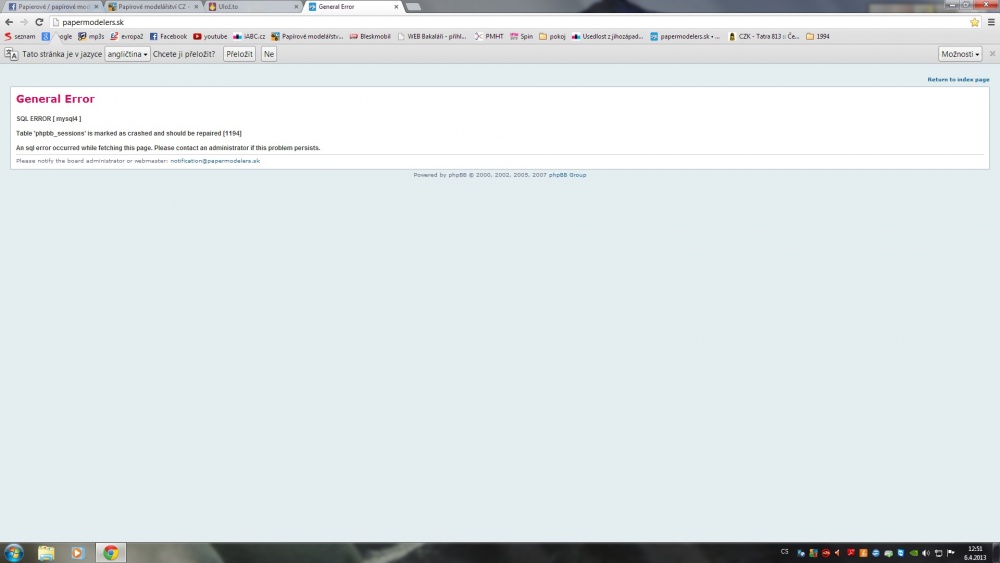This screenshot has width=1000, height=563.
Task: Open the Možnosti options dropdown
Action: click(x=960, y=54)
